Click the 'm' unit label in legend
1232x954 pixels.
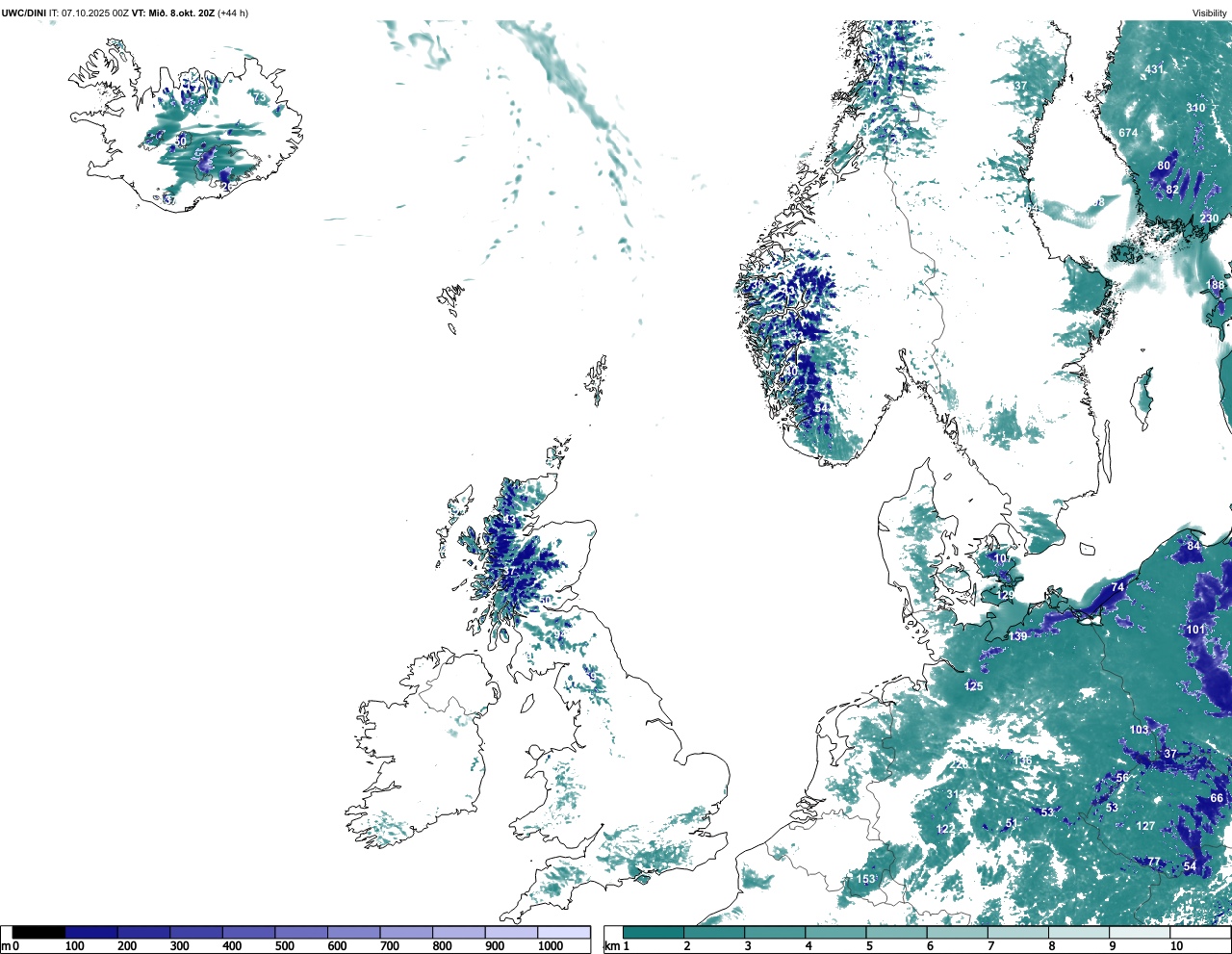6,946
